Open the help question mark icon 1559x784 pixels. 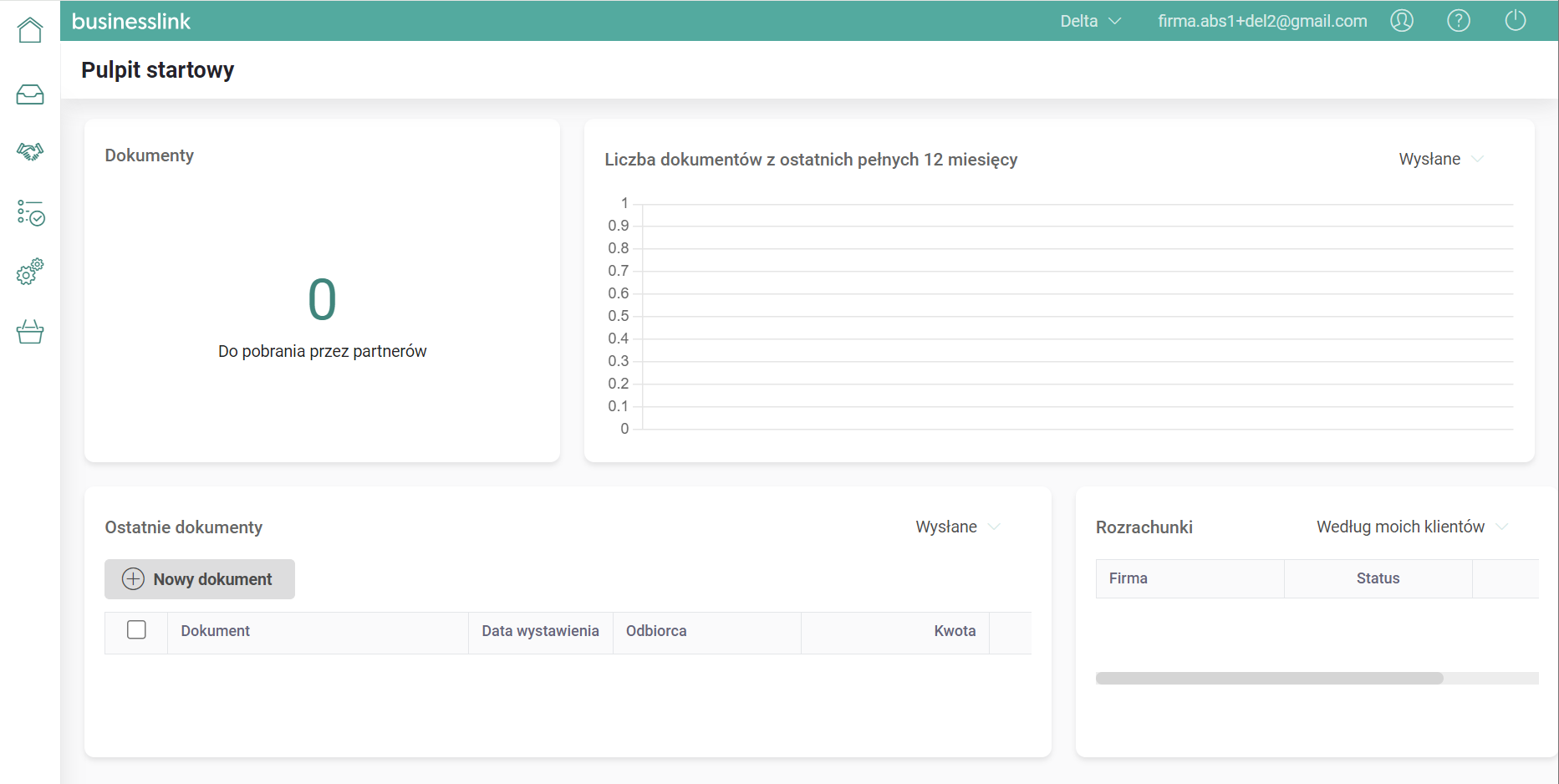click(1459, 21)
